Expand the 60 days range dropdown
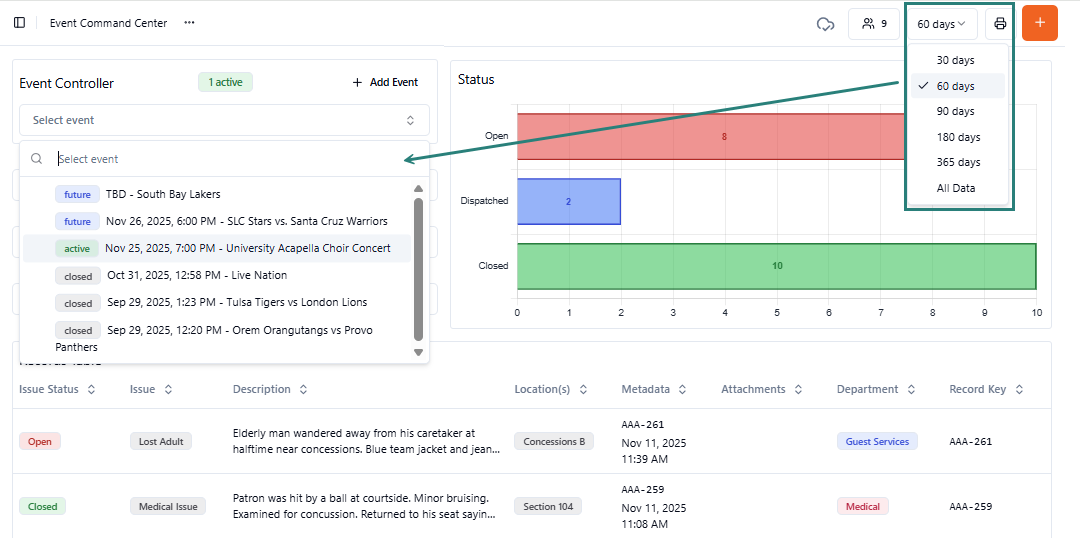 point(941,24)
